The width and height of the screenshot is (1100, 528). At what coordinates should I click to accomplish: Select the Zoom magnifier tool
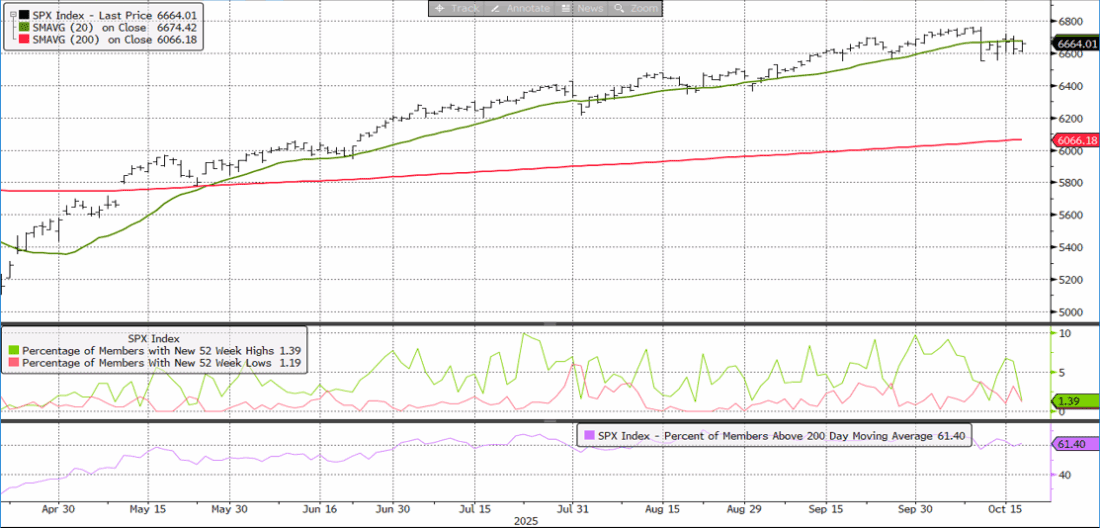[x=636, y=8]
